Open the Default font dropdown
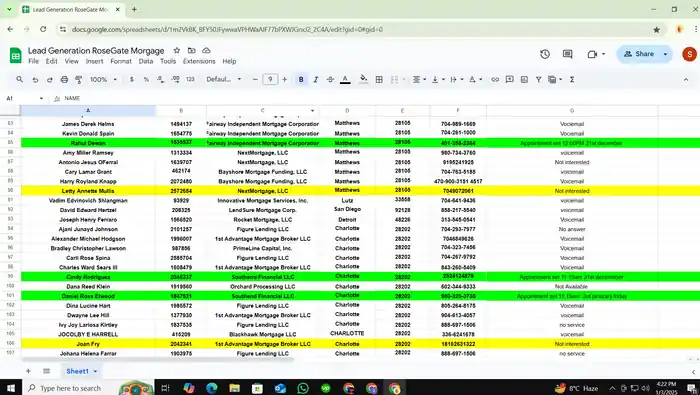This screenshot has height=395, width=700. point(223,79)
